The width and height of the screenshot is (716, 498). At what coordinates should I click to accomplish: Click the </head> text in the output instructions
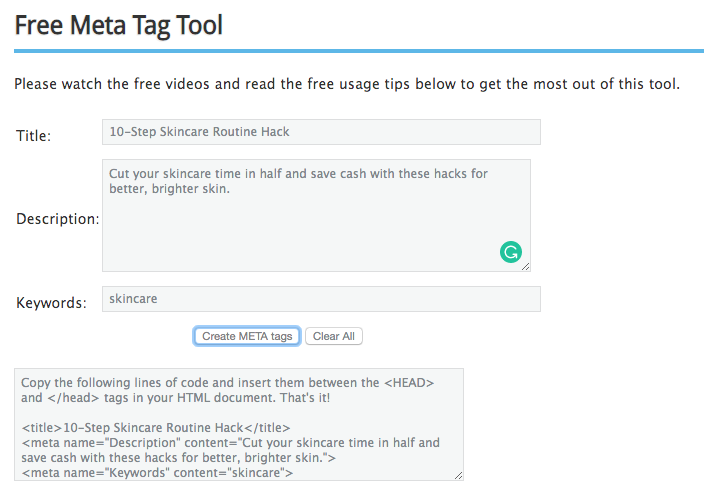73,398
